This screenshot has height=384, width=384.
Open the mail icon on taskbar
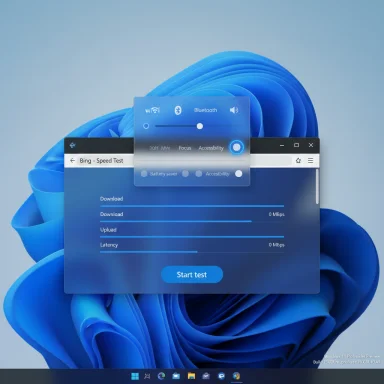206,376
